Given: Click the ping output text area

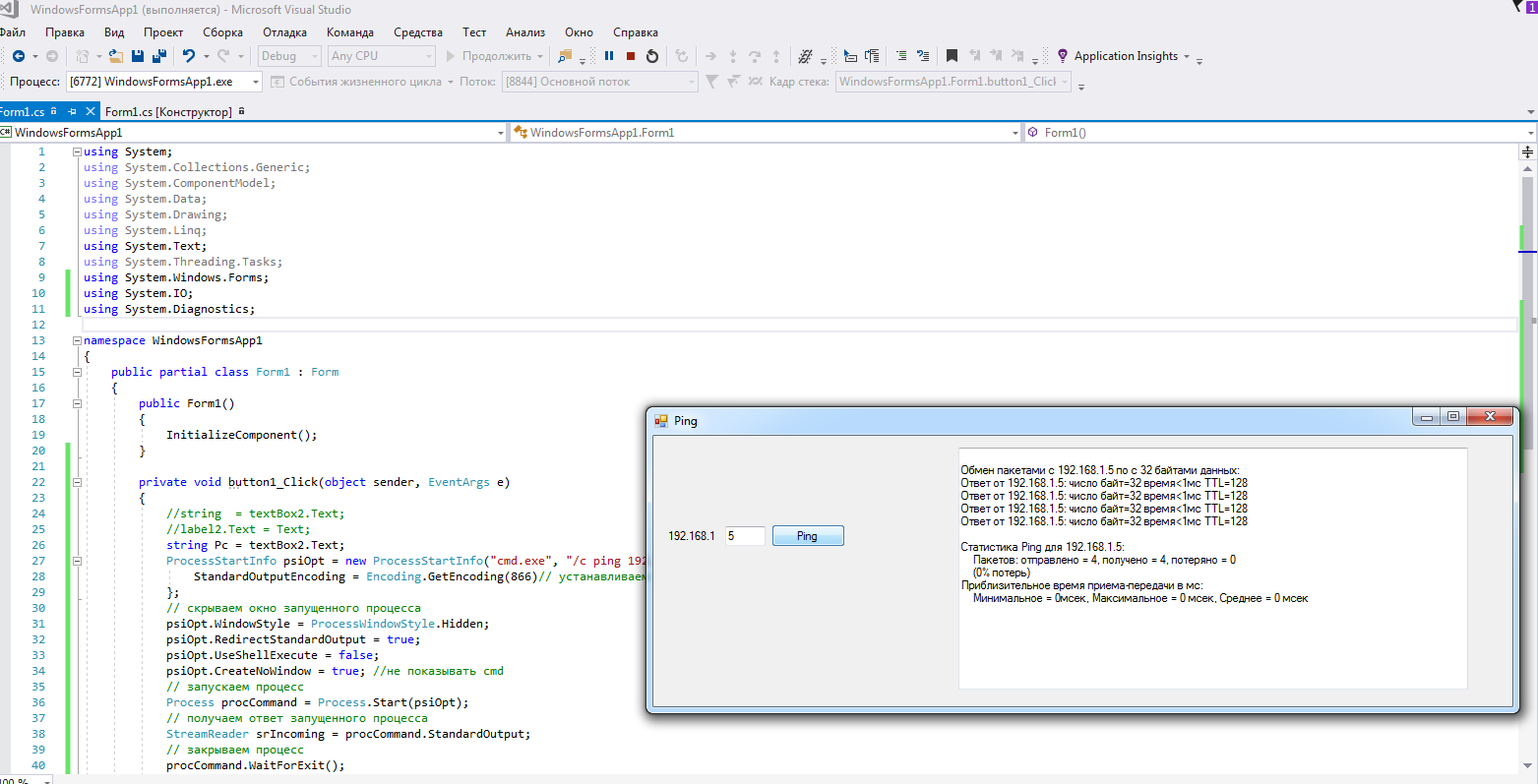Looking at the screenshot, I should (1212, 569).
